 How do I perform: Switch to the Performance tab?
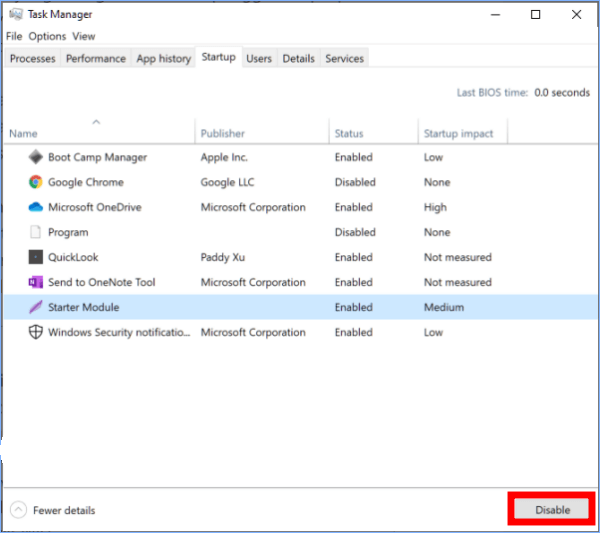pos(96,59)
